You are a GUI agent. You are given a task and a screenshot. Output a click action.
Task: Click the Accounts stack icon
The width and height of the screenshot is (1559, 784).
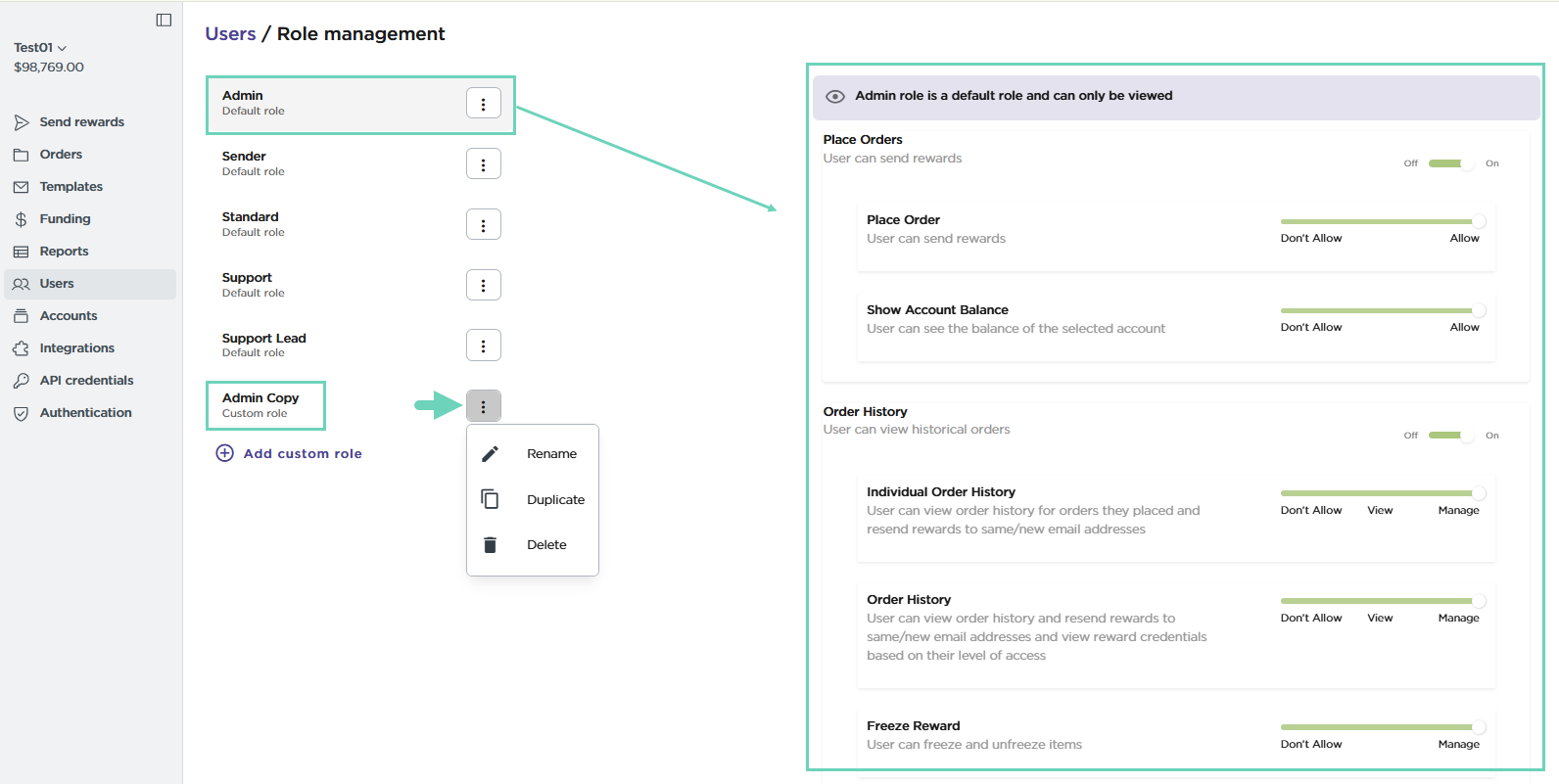coord(21,316)
